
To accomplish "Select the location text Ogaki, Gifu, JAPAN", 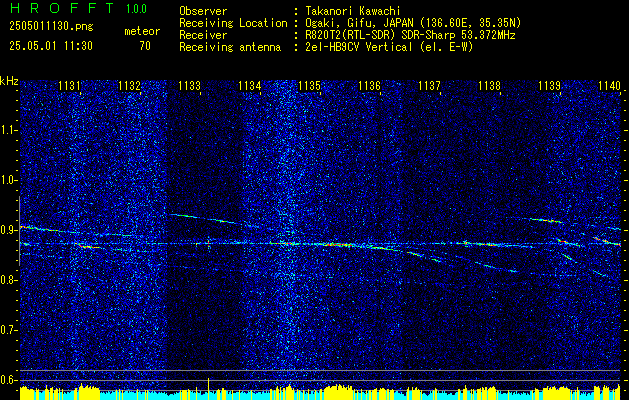I will point(360,23).
